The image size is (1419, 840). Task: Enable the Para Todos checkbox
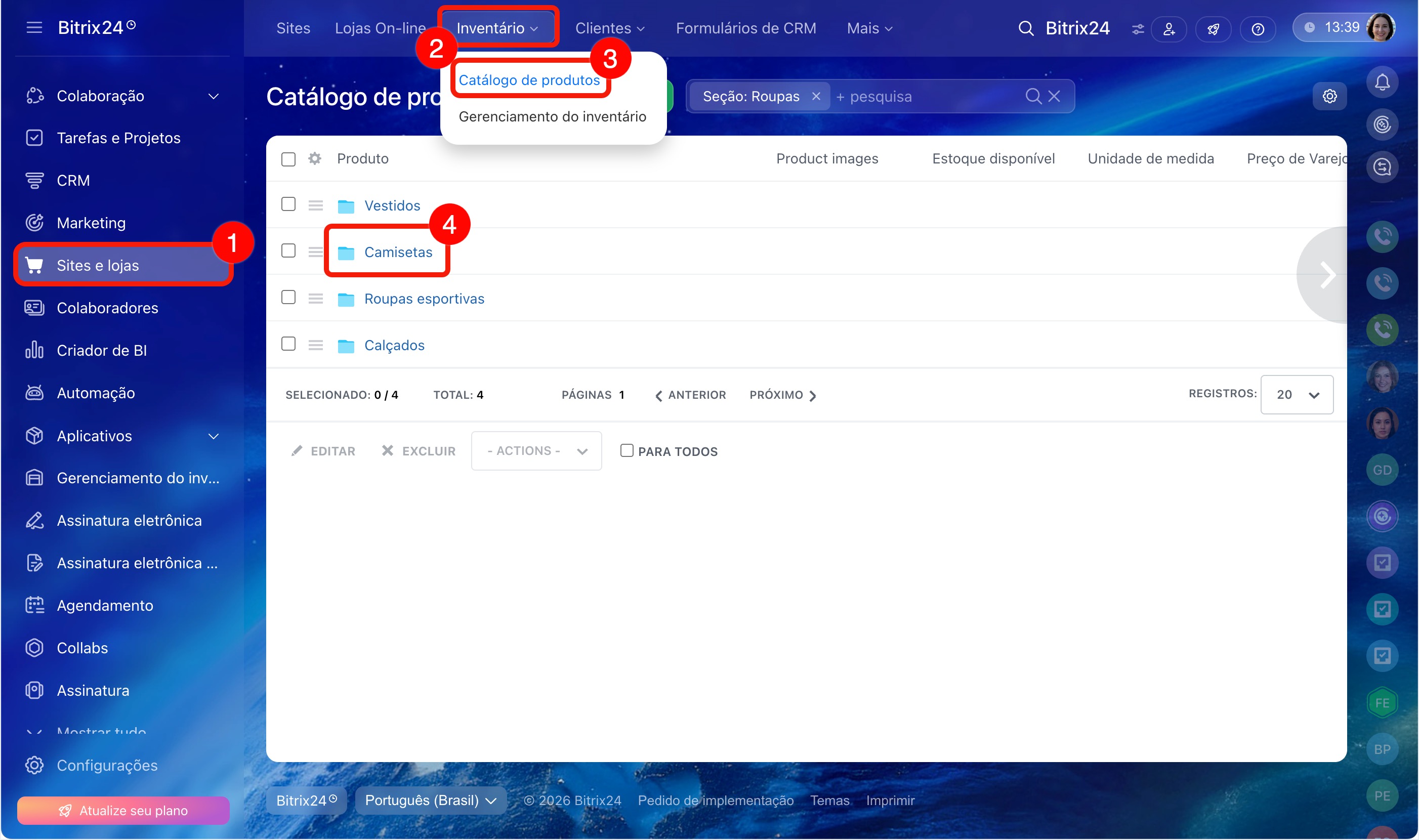click(x=626, y=450)
